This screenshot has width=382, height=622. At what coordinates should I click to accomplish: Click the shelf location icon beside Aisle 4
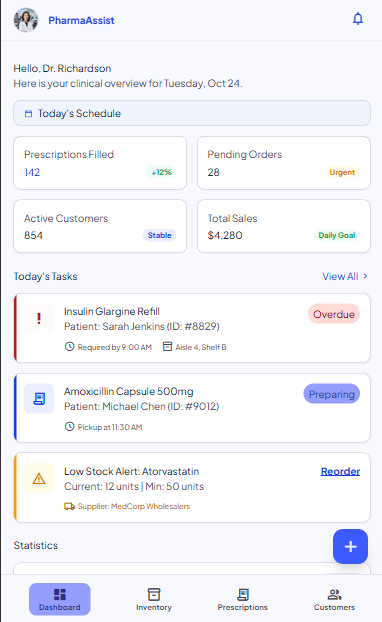pos(167,347)
